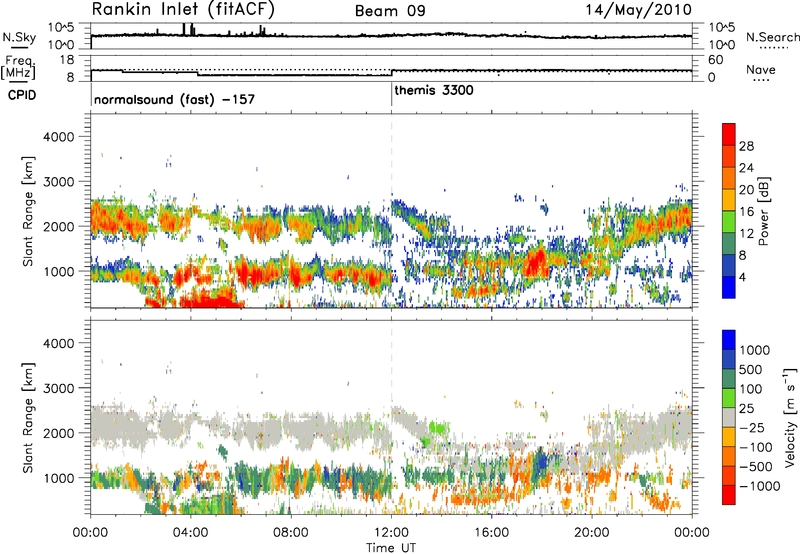Click the "20:00" time tick label

tap(591, 533)
